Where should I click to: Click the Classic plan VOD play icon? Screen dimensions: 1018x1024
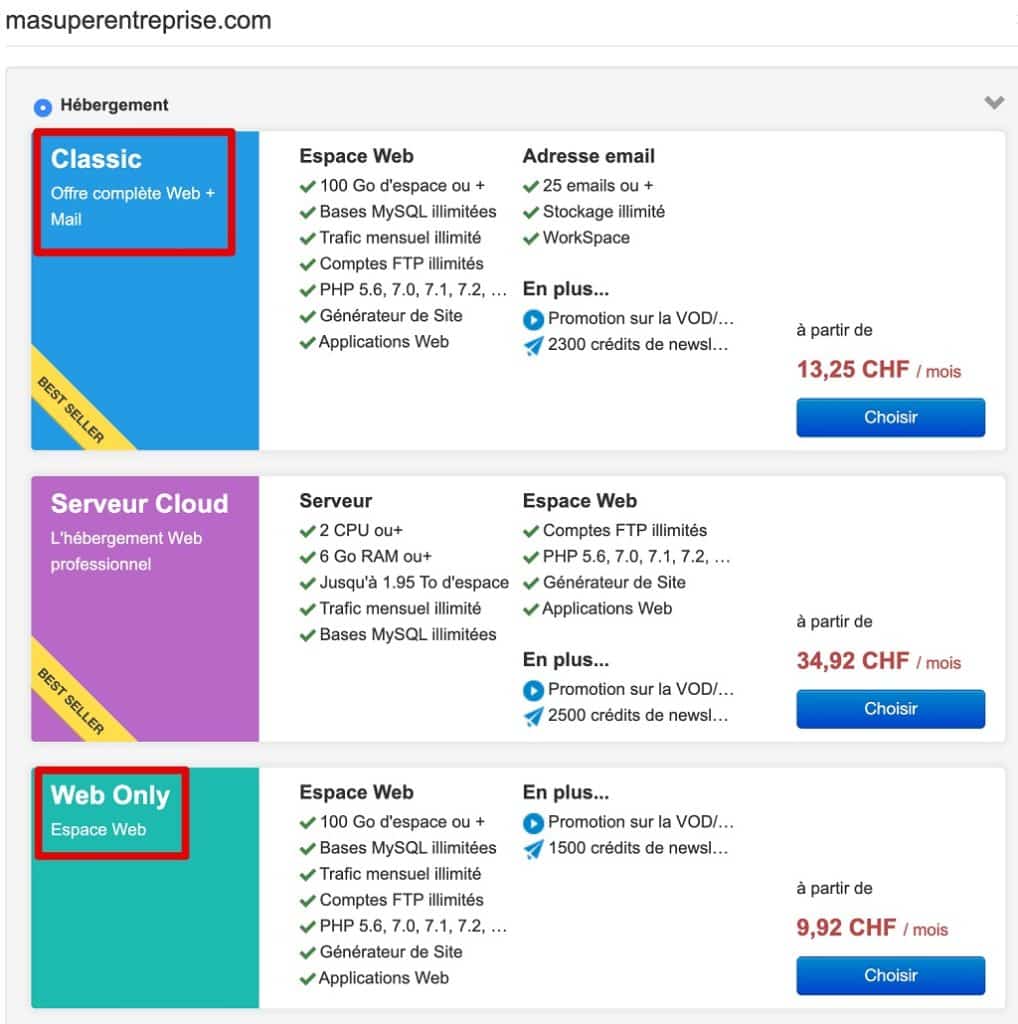[533, 320]
